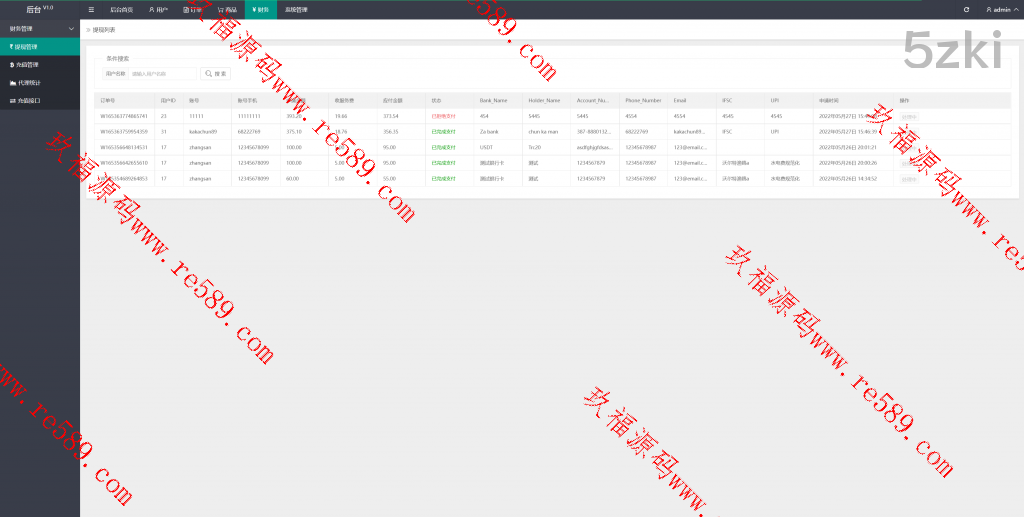Click the 订单号 column header

click(108, 101)
